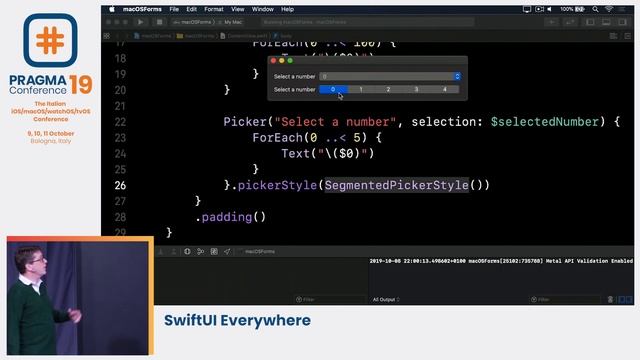This screenshot has width=640, height=360.
Task: Open the Edit menu
Action: (191, 9)
